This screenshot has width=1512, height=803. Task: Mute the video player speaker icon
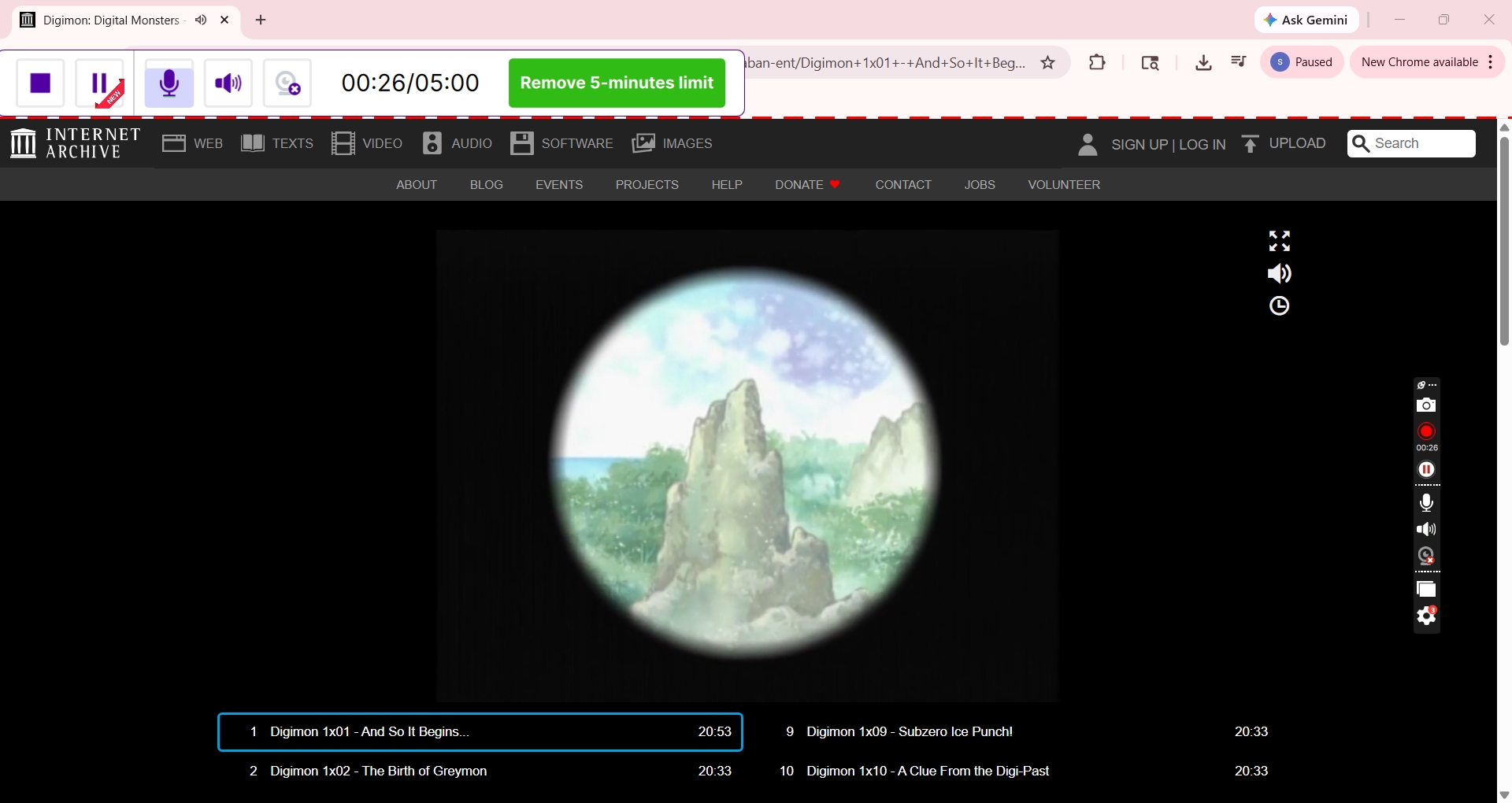pyautogui.click(x=1279, y=273)
